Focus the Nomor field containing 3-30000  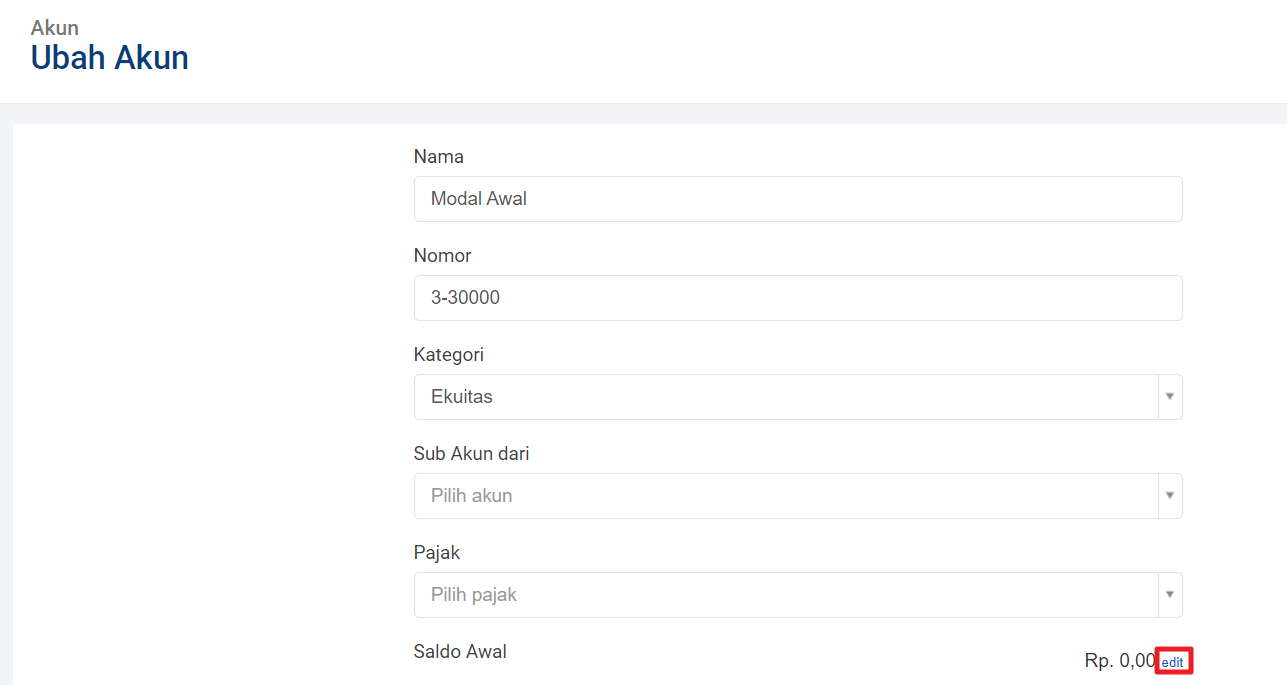[797, 298]
